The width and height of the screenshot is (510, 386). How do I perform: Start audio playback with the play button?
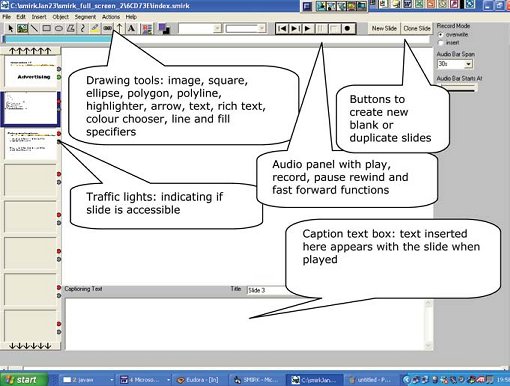(x=308, y=29)
